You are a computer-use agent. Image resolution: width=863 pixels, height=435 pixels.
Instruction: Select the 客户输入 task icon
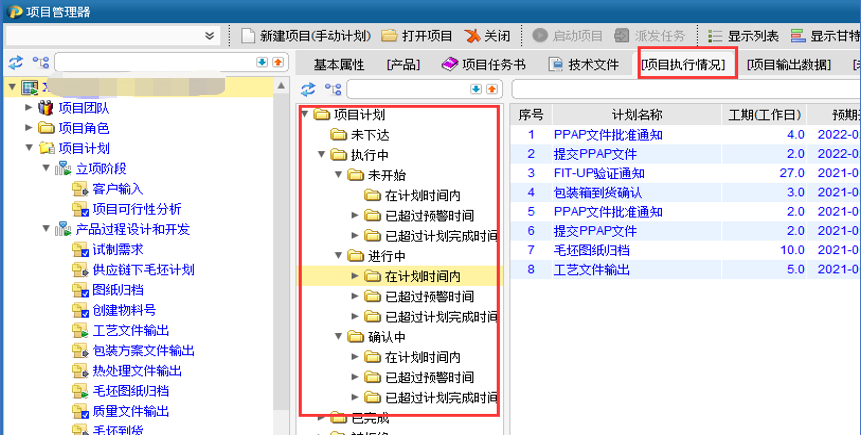click(x=80, y=189)
